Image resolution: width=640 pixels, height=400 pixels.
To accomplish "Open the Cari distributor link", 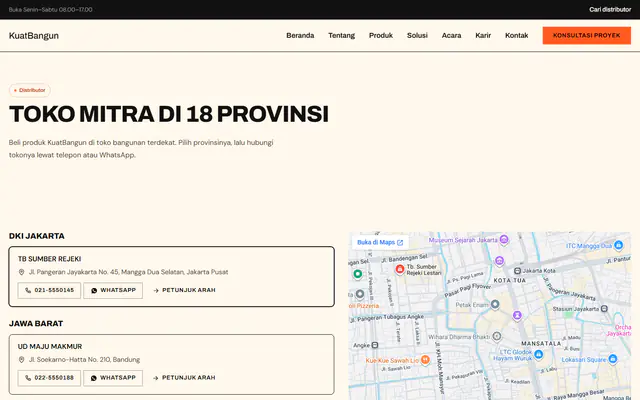I will [610, 9].
